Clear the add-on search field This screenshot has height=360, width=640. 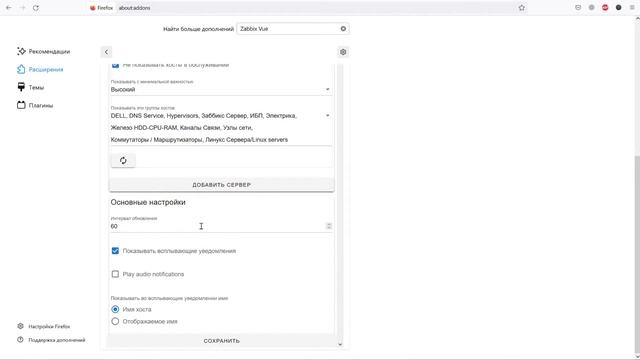tap(343, 29)
